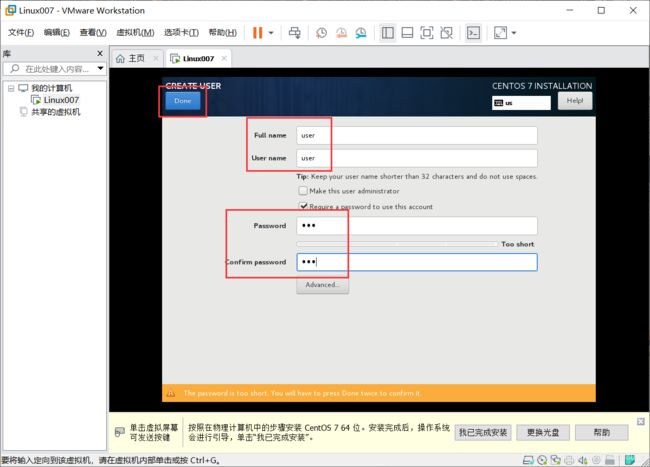
Task: Open the 虚拟机(M) menu
Action: point(135,33)
